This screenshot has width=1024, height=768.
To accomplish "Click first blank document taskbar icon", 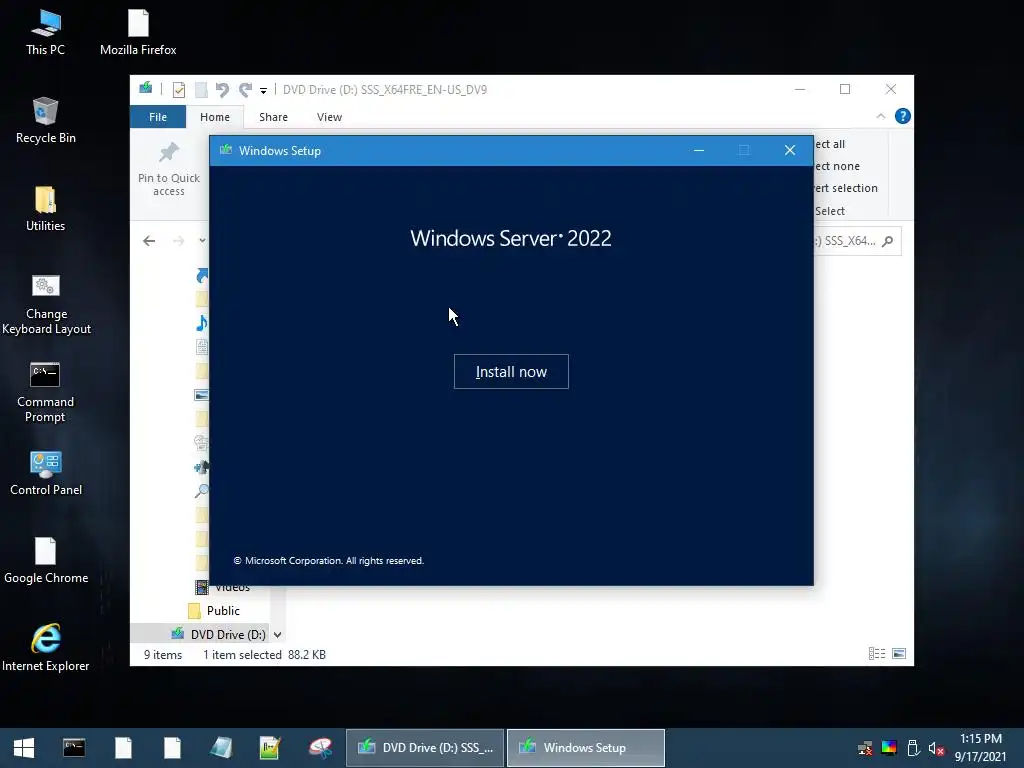I will [x=123, y=748].
